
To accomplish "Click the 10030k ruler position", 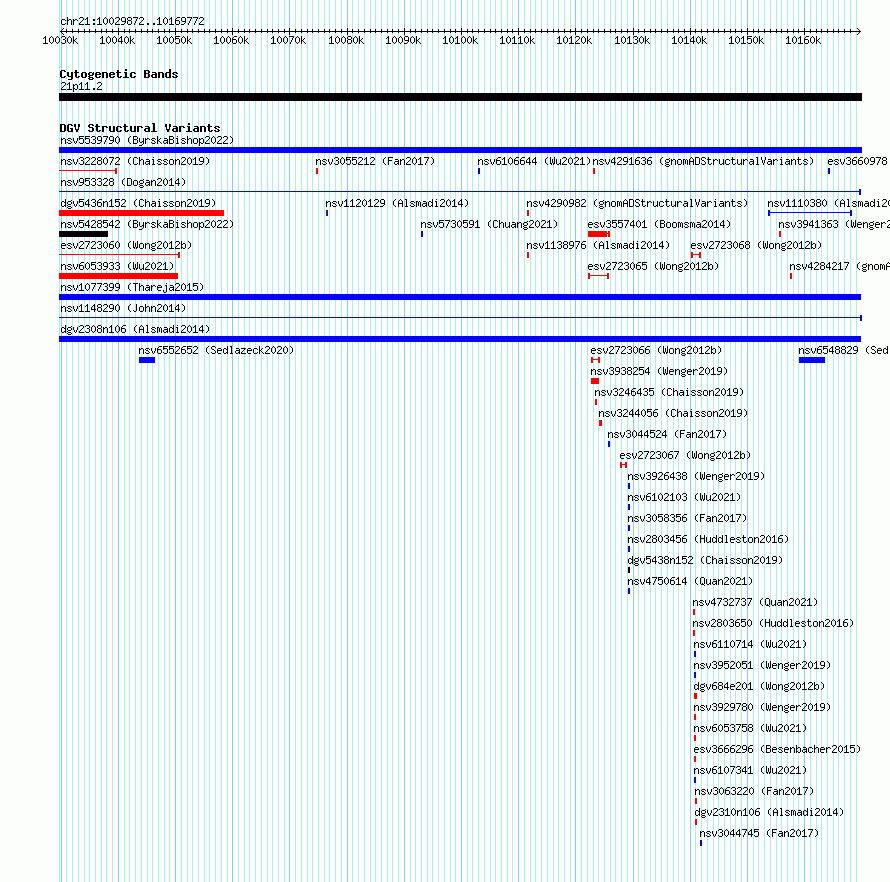I will coord(60,40).
